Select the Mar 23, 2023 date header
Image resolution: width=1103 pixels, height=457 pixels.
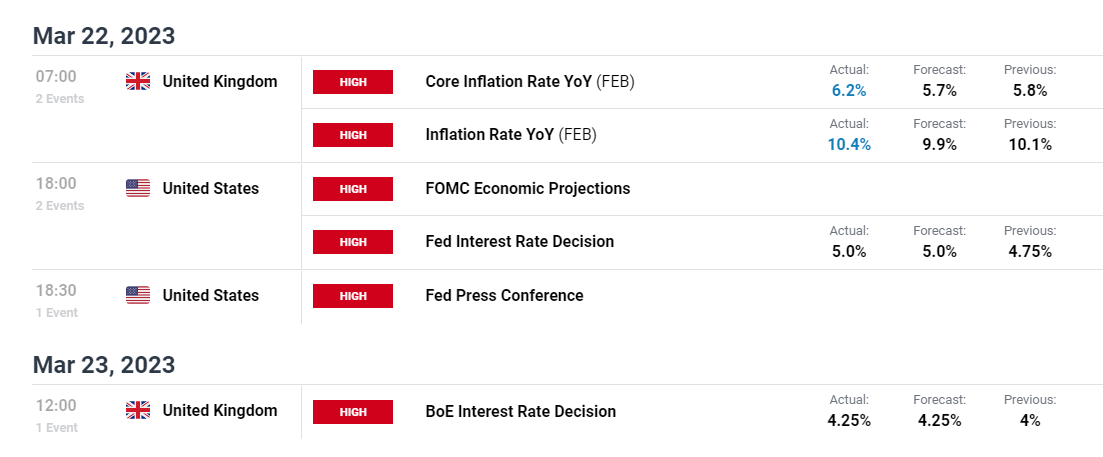103,365
